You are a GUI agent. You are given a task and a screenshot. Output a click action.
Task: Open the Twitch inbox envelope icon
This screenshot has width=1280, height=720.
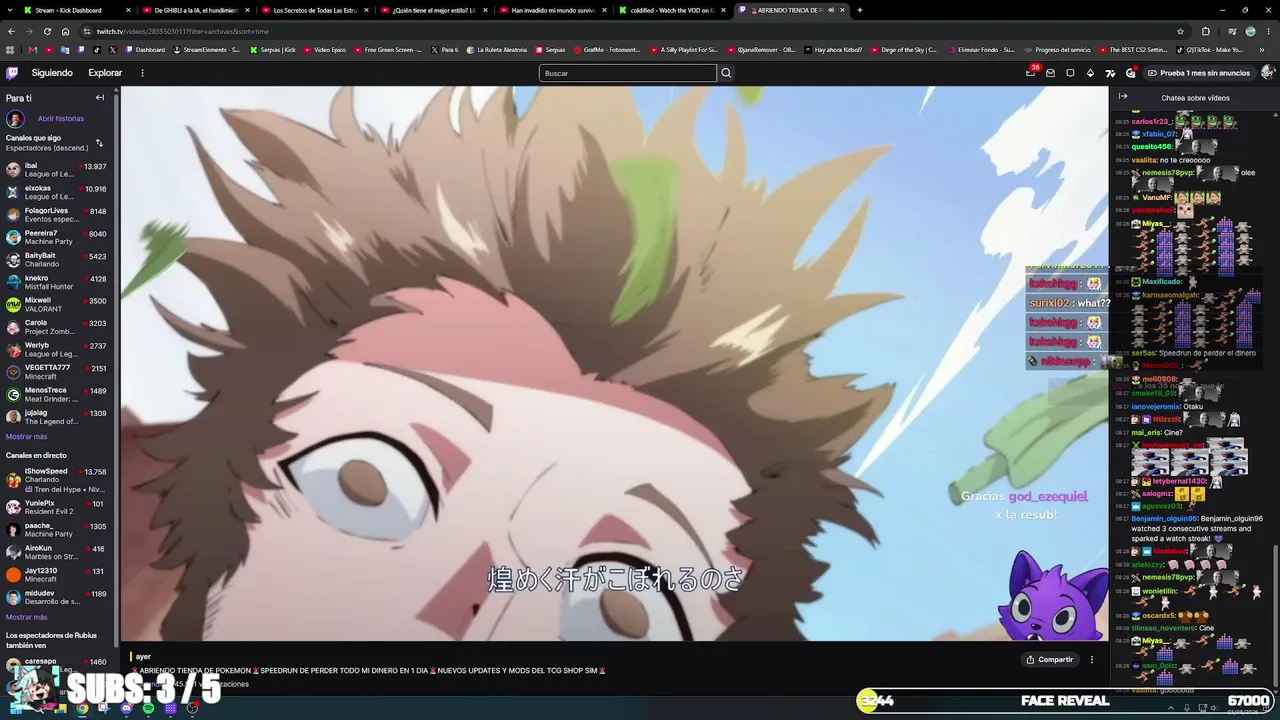point(1050,73)
